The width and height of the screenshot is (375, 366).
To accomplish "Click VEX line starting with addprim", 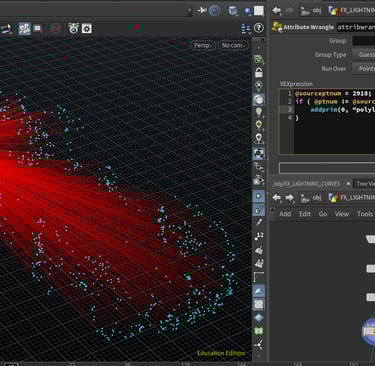I will [x=342, y=110].
